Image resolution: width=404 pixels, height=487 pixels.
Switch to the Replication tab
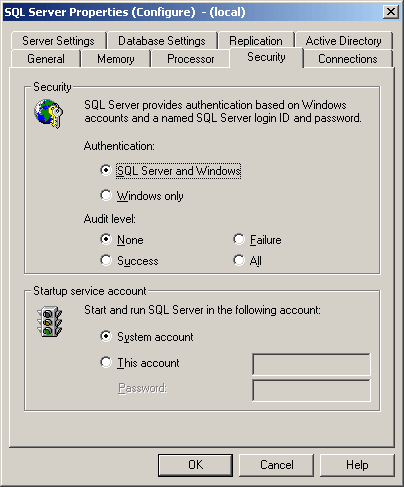(256, 41)
